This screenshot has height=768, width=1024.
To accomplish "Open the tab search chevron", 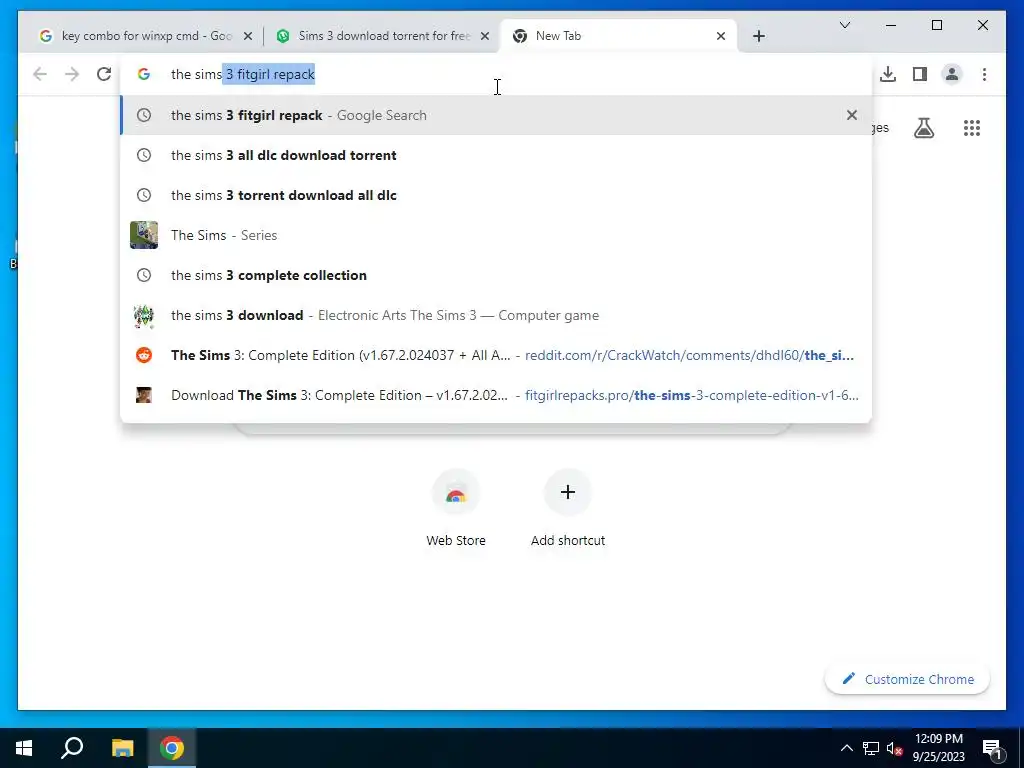I will pyautogui.click(x=844, y=25).
